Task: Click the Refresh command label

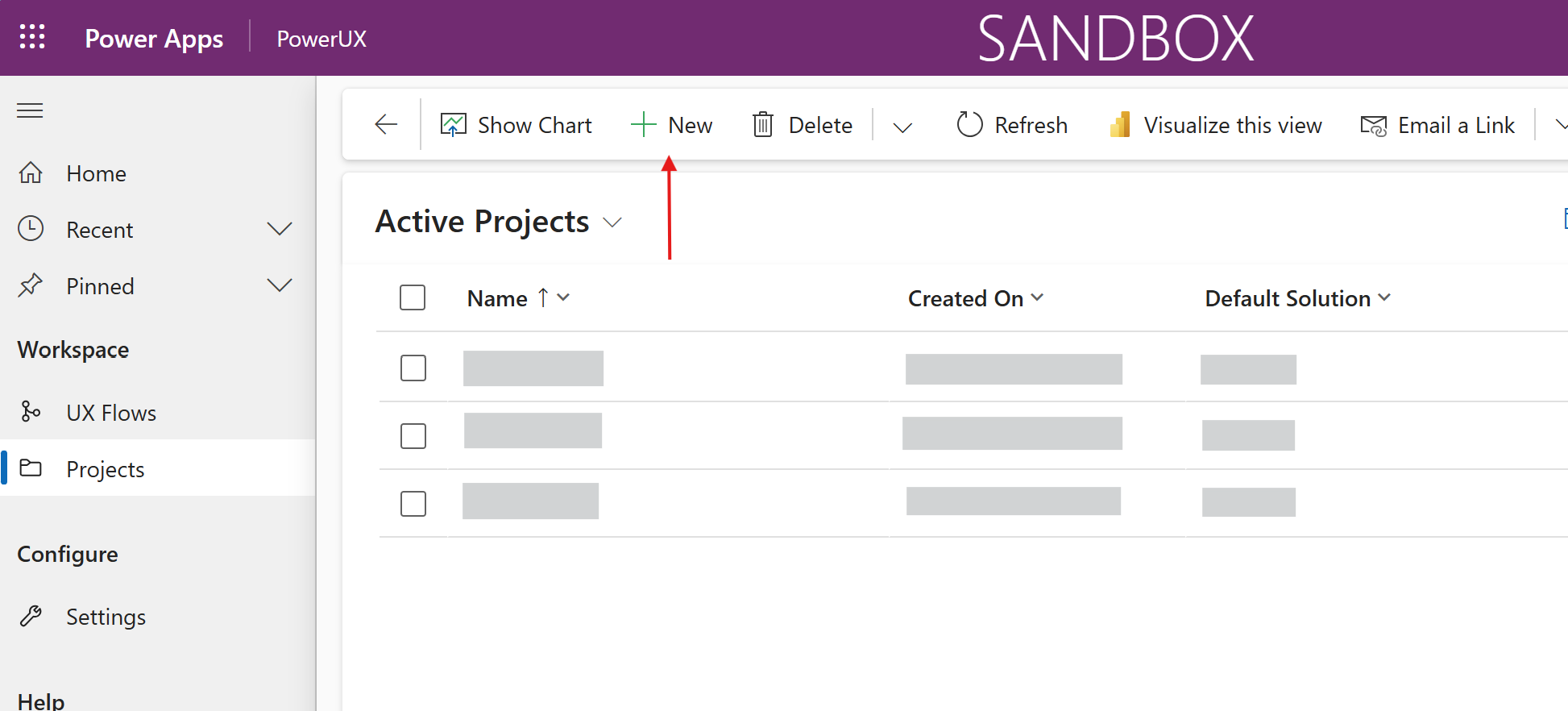Action: (1031, 125)
